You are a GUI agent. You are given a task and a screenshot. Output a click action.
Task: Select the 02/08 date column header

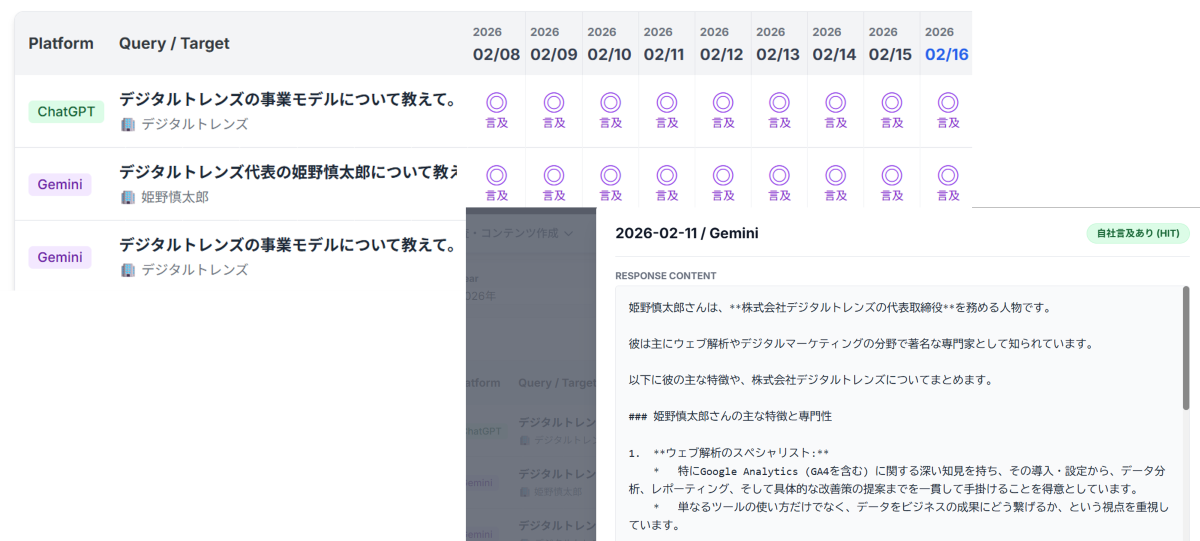[x=497, y=45]
